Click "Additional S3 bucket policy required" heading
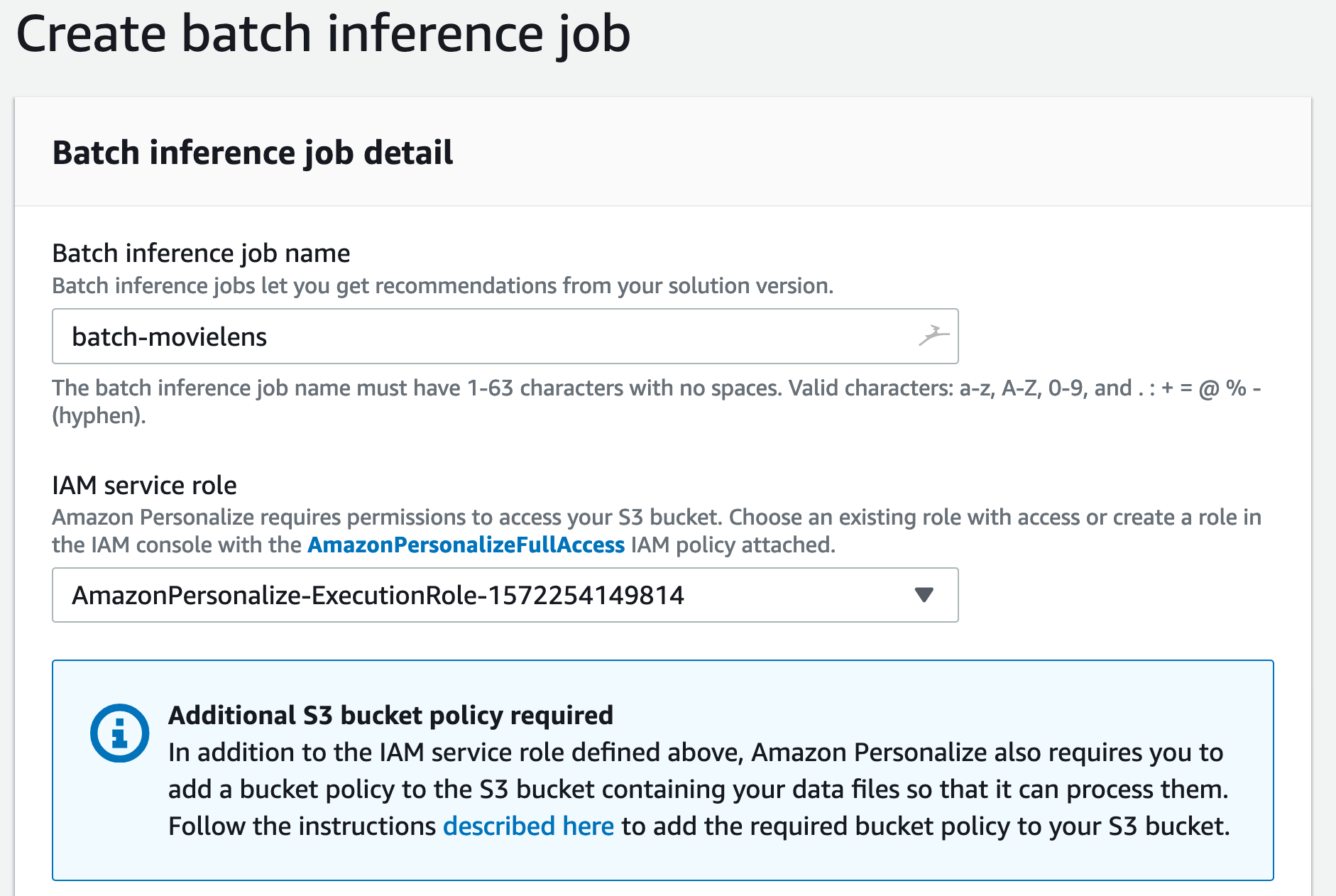Viewport: 1336px width, 896px height. tap(390, 715)
